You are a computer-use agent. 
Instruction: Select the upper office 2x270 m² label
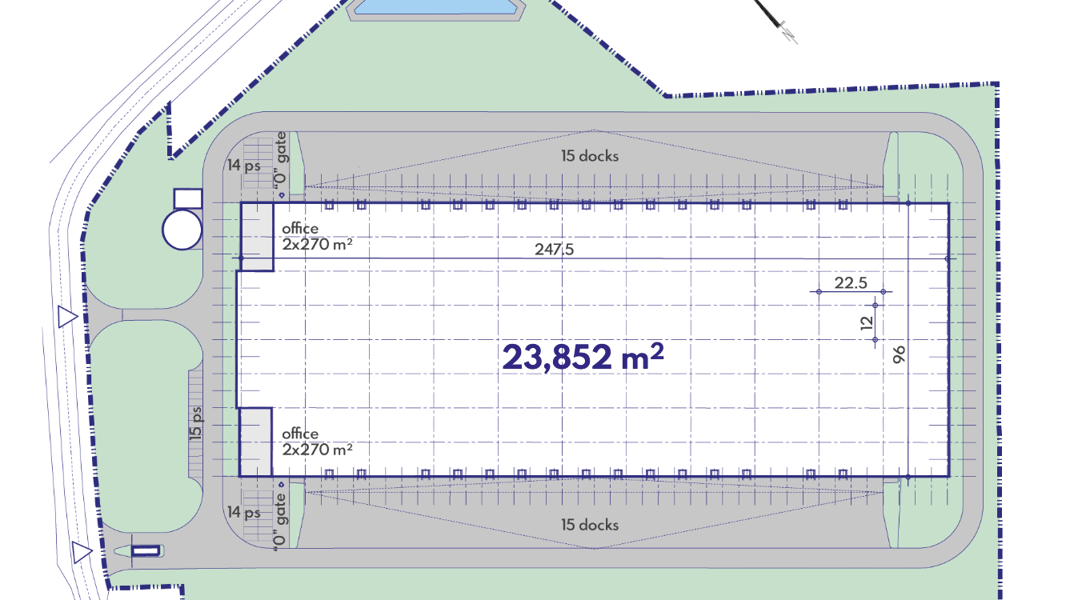(317, 236)
